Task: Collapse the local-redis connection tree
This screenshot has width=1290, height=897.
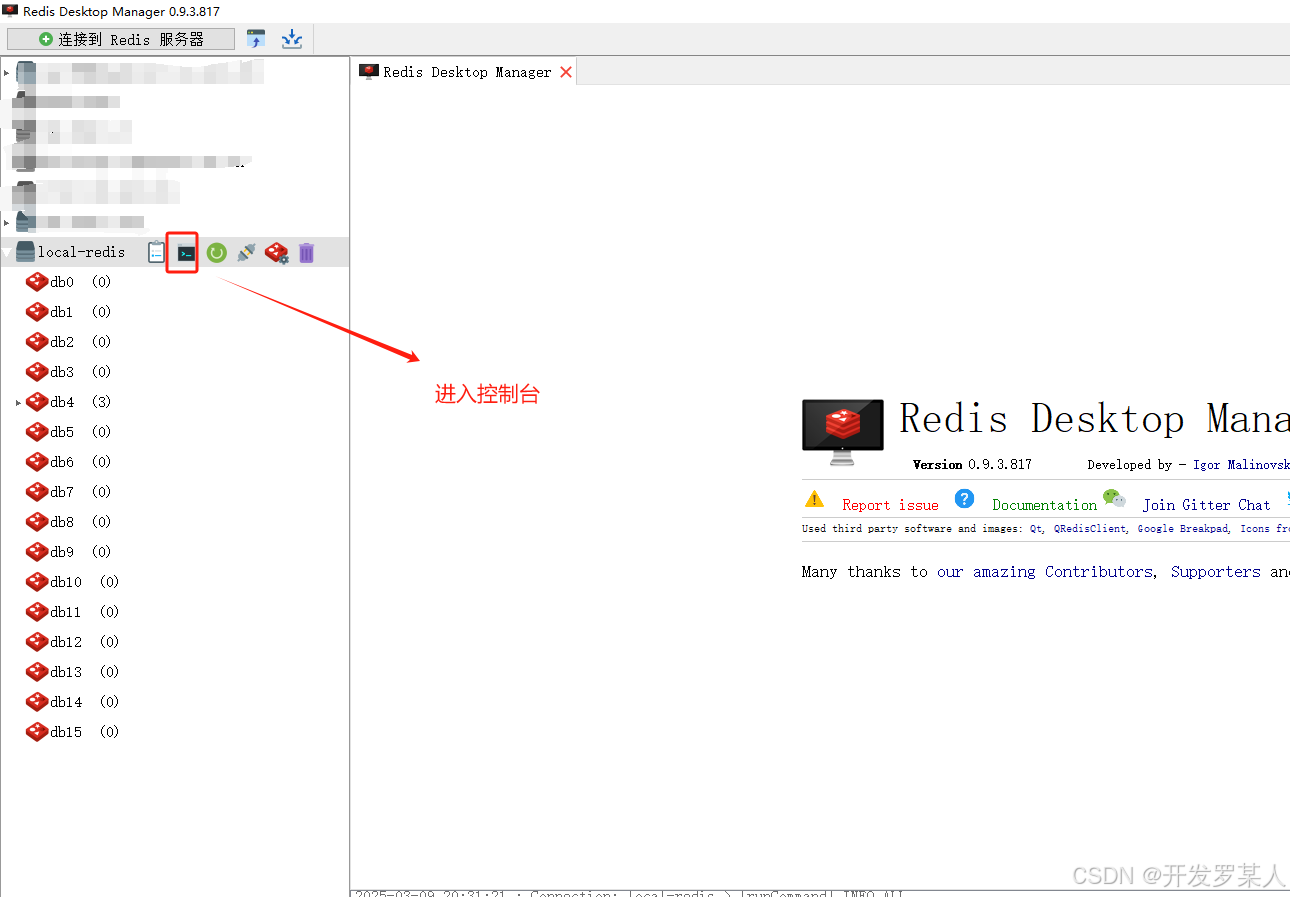Action: (x=8, y=251)
